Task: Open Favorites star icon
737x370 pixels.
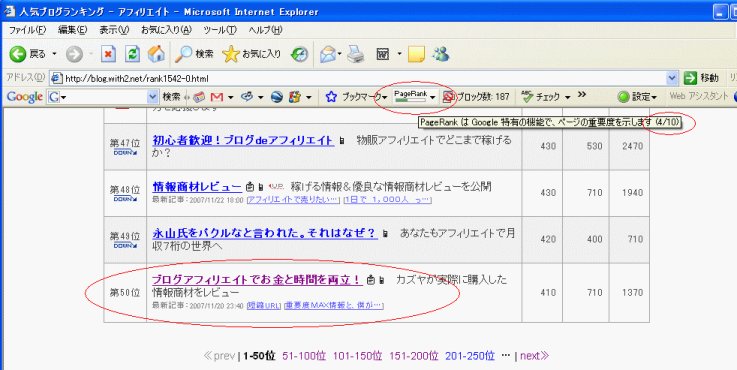Action: point(231,55)
